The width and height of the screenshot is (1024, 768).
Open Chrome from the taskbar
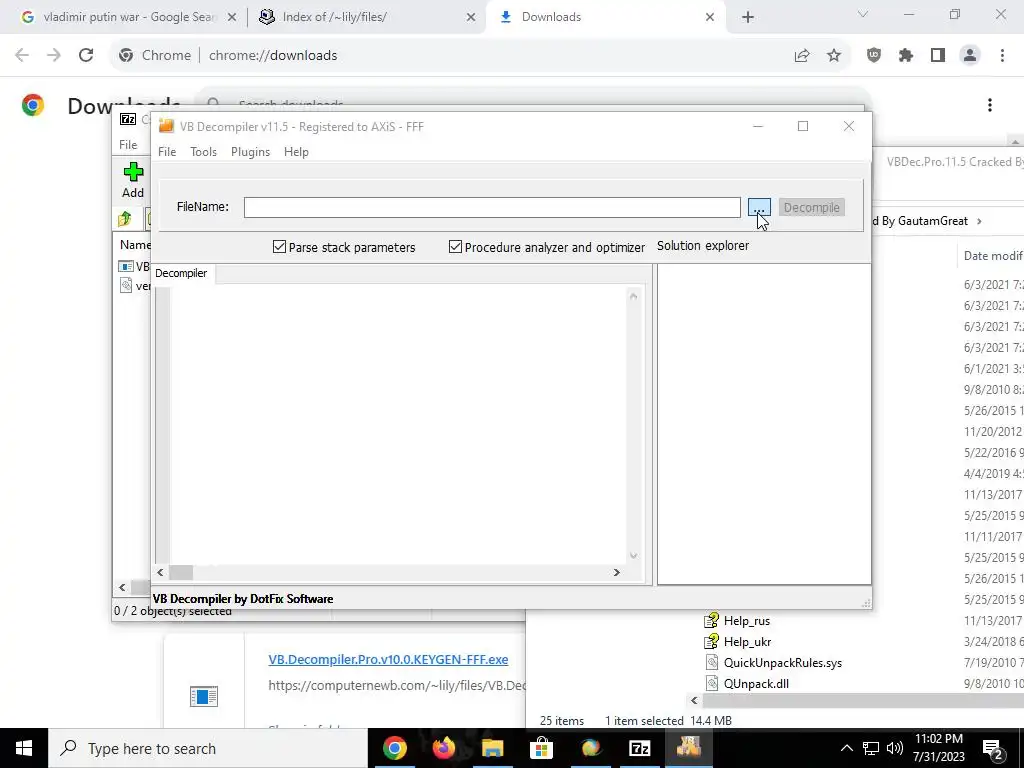click(394, 748)
